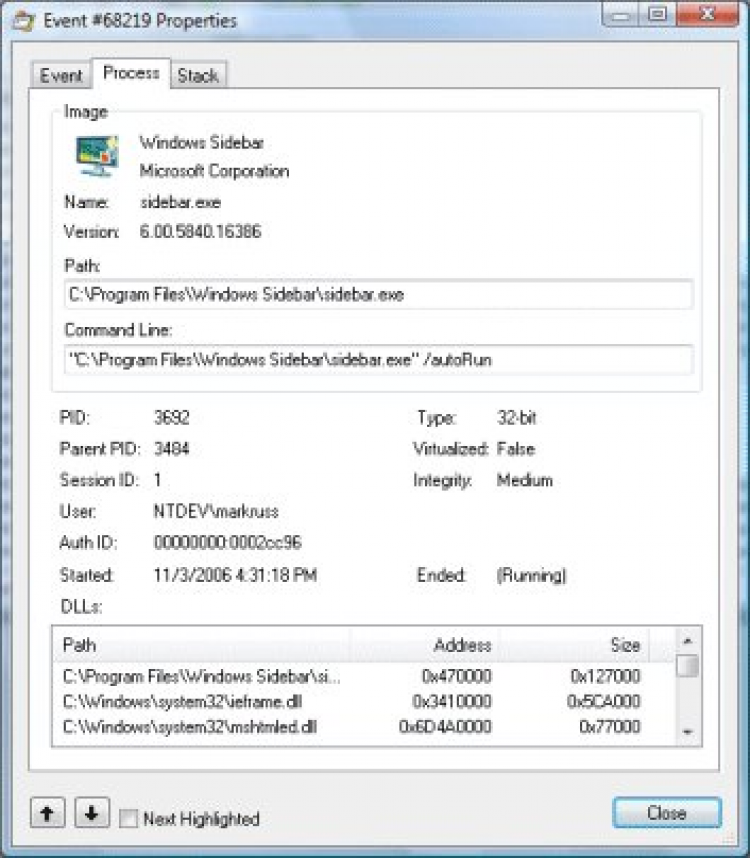Viewport: 750px width, 858px height.
Task: Click the Started time 11/3/2006 4:31:18 PM
Action: click(235, 575)
